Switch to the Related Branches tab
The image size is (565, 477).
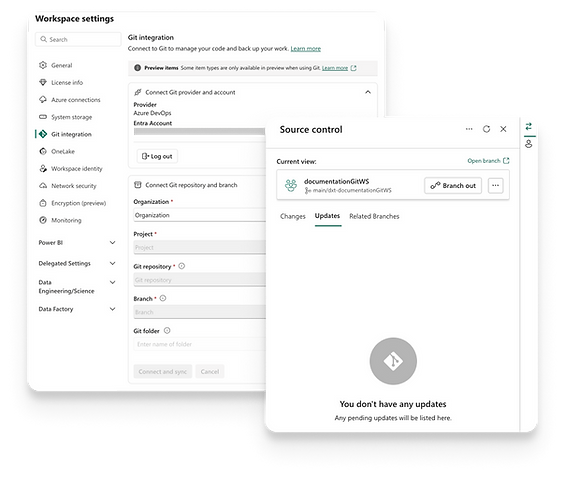[x=374, y=217]
